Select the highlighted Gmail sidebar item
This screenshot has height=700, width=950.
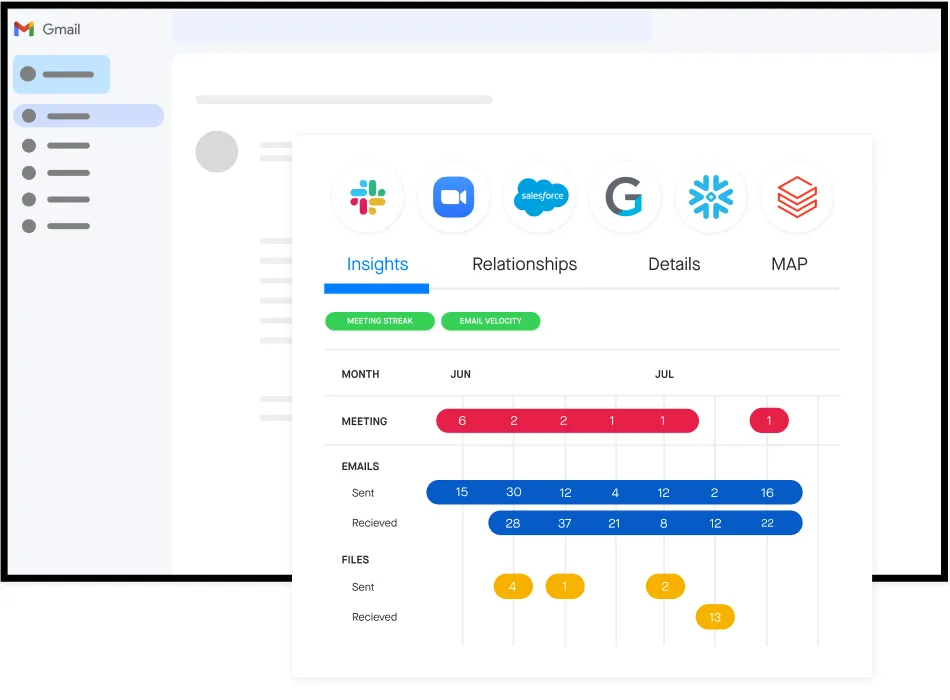pos(88,116)
